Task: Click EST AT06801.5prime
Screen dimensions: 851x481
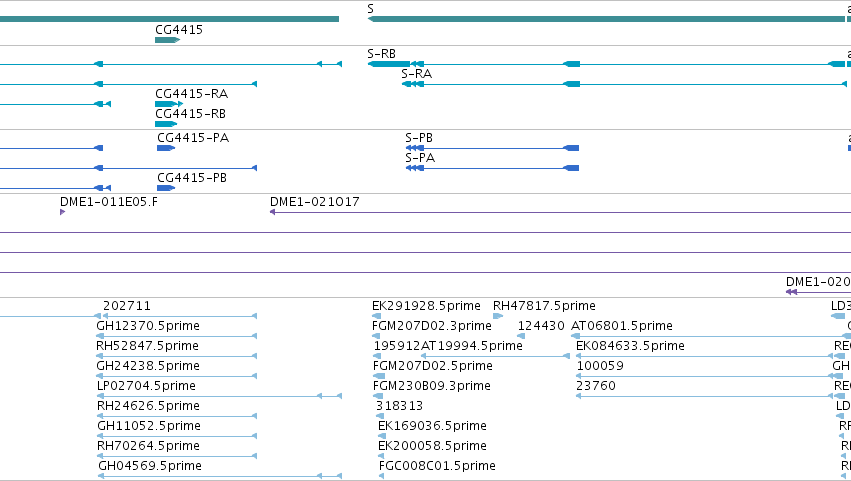Action: 622,326
